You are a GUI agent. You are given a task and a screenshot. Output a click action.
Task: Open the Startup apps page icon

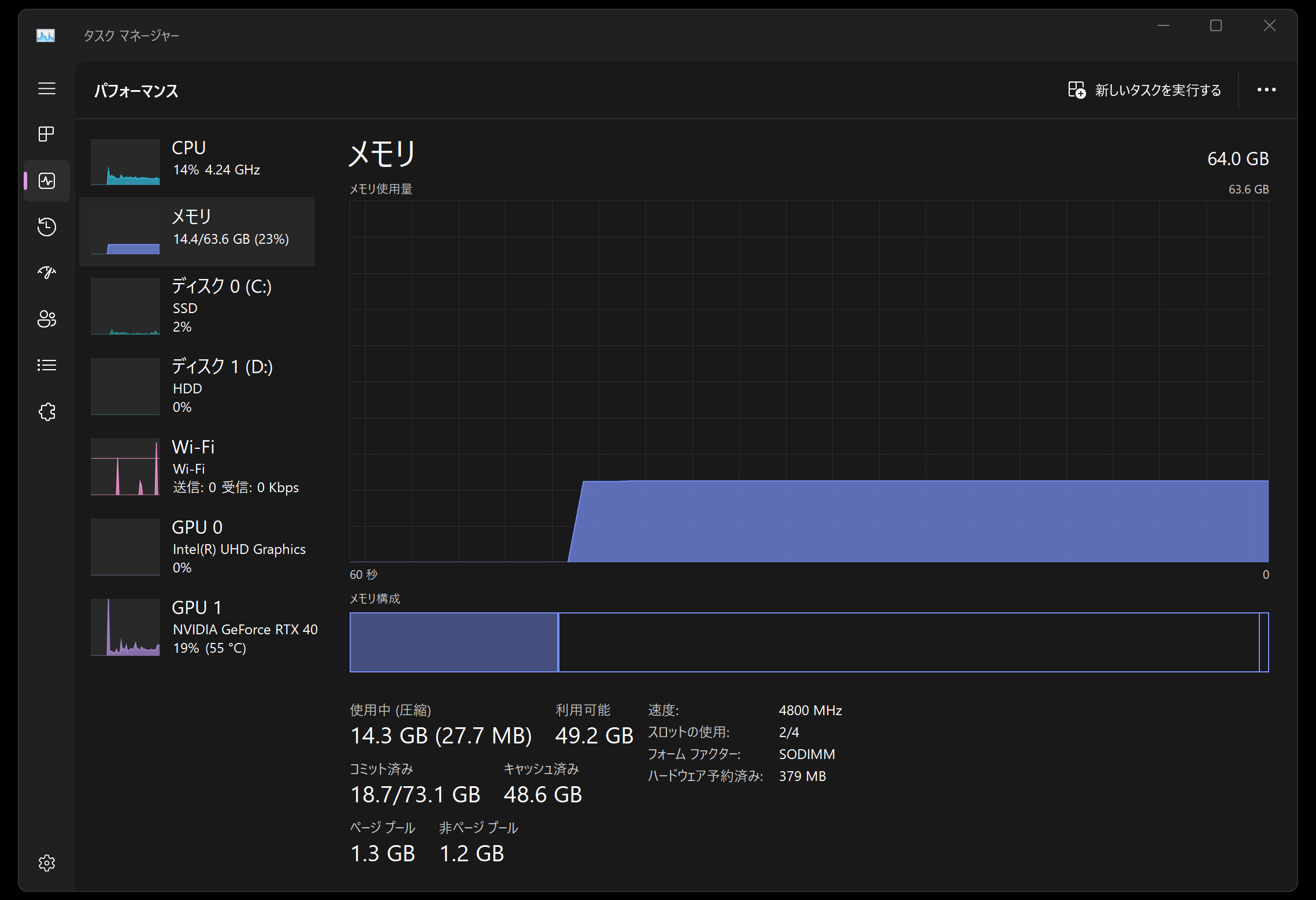(47, 273)
